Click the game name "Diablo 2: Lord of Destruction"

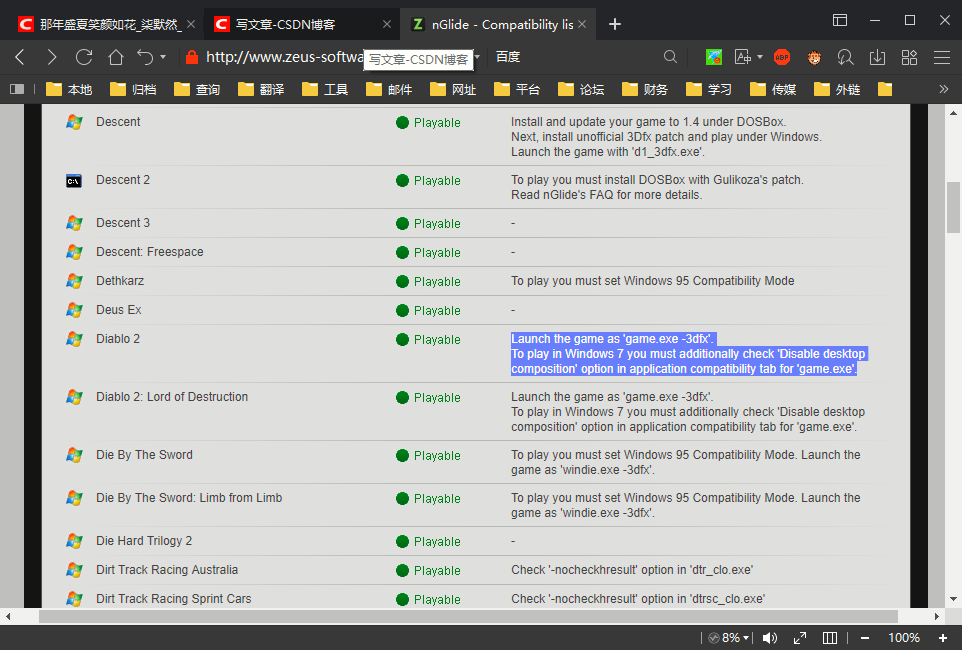coord(172,397)
